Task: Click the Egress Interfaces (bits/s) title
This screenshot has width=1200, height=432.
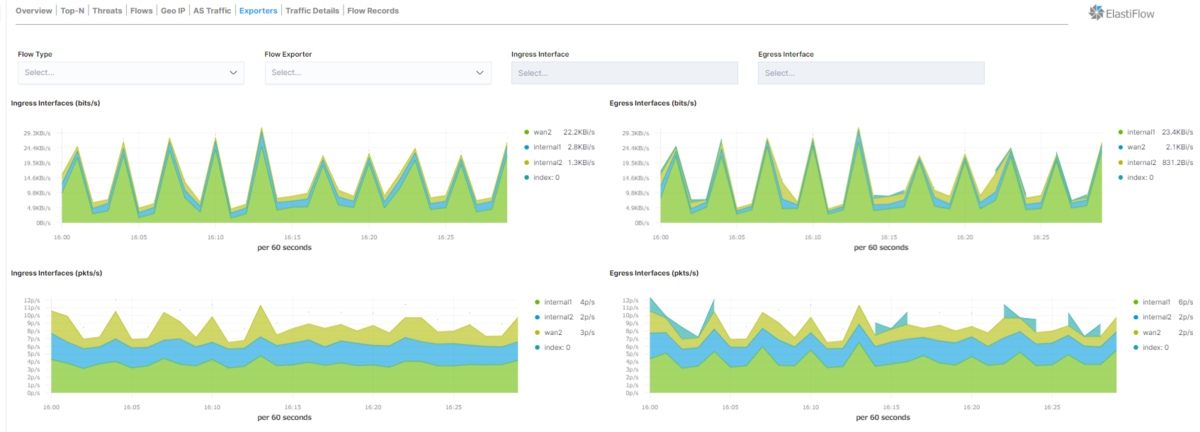Action: pyautogui.click(x=653, y=103)
